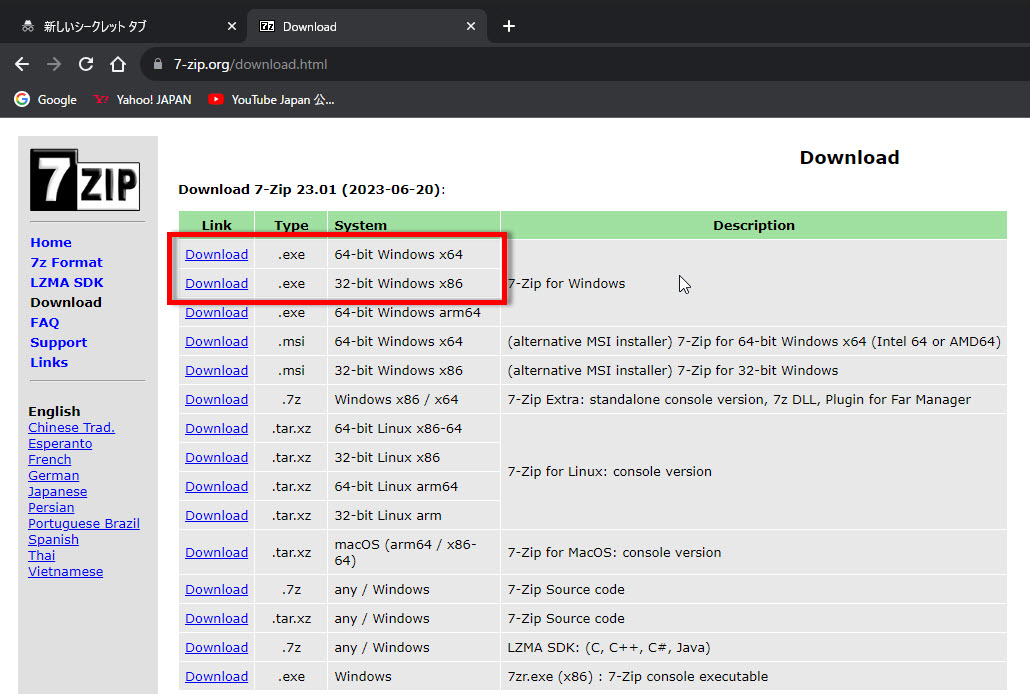This screenshot has width=1030, height=694.
Task: Click the browser back arrow
Action: pos(22,64)
